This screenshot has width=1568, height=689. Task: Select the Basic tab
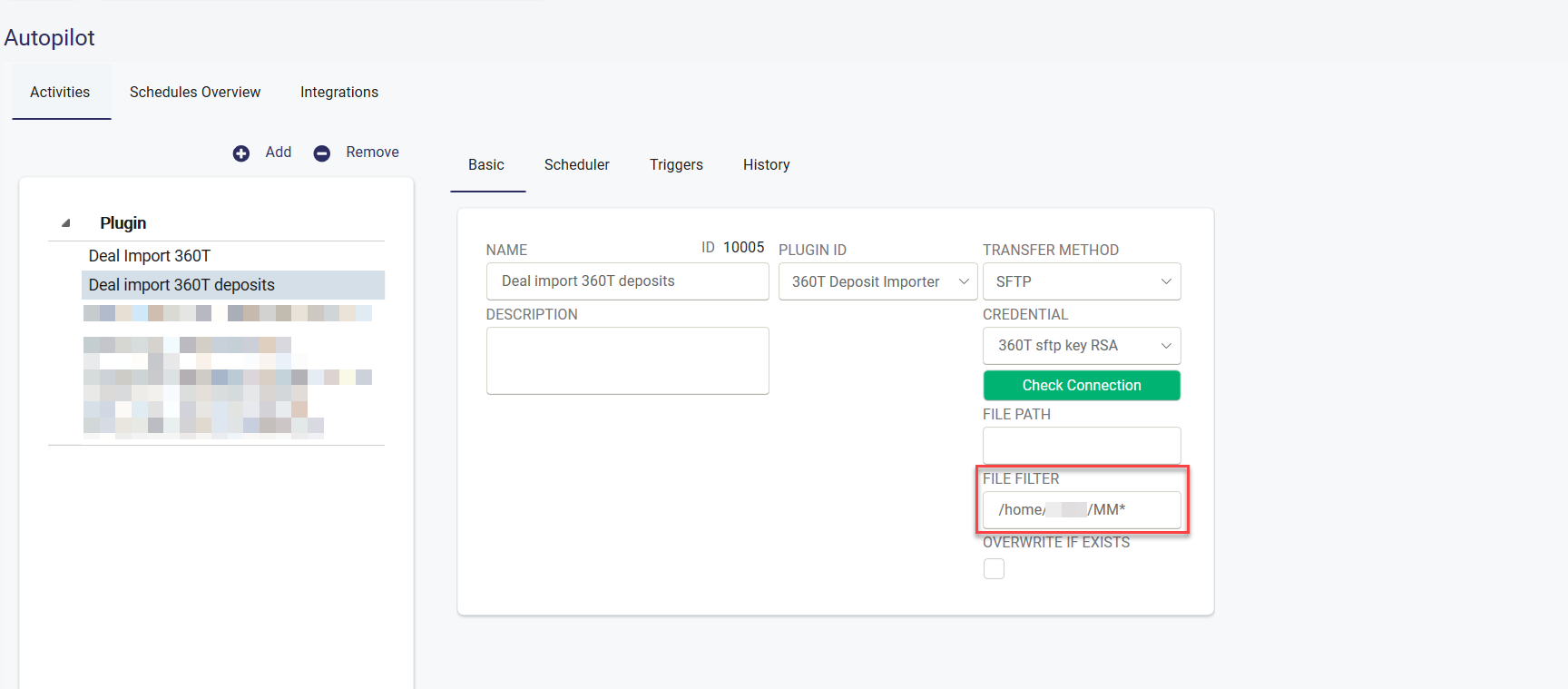[486, 164]
